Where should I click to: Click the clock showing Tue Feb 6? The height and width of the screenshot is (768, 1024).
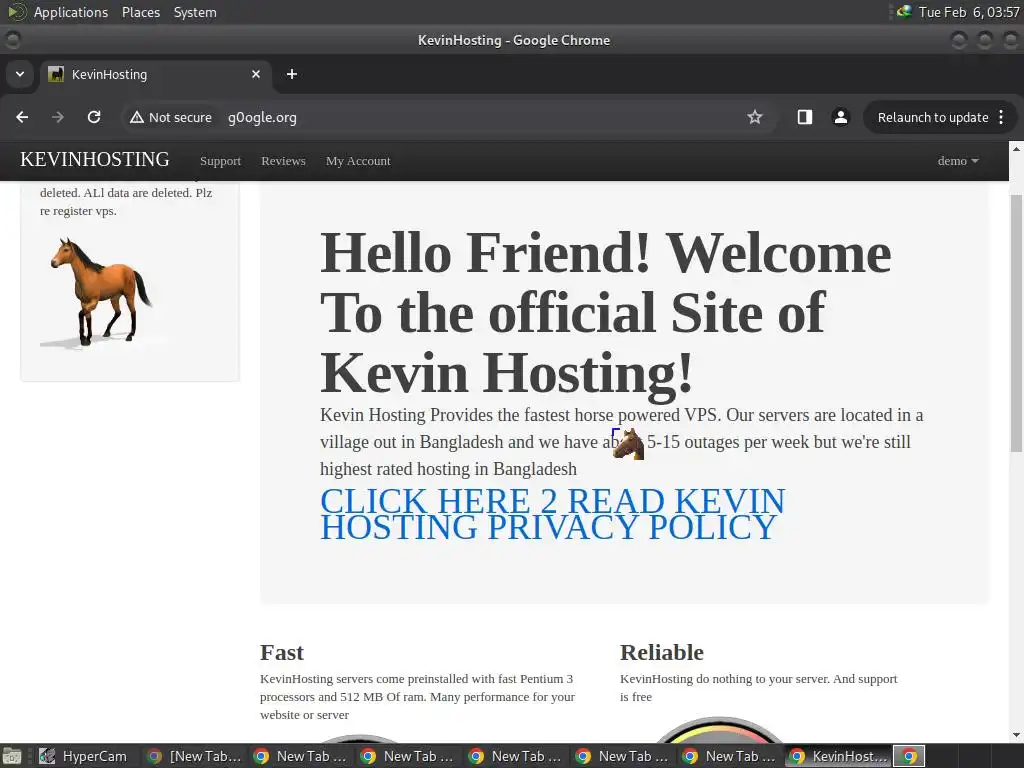pyautogui.click(x=969, y=12)
